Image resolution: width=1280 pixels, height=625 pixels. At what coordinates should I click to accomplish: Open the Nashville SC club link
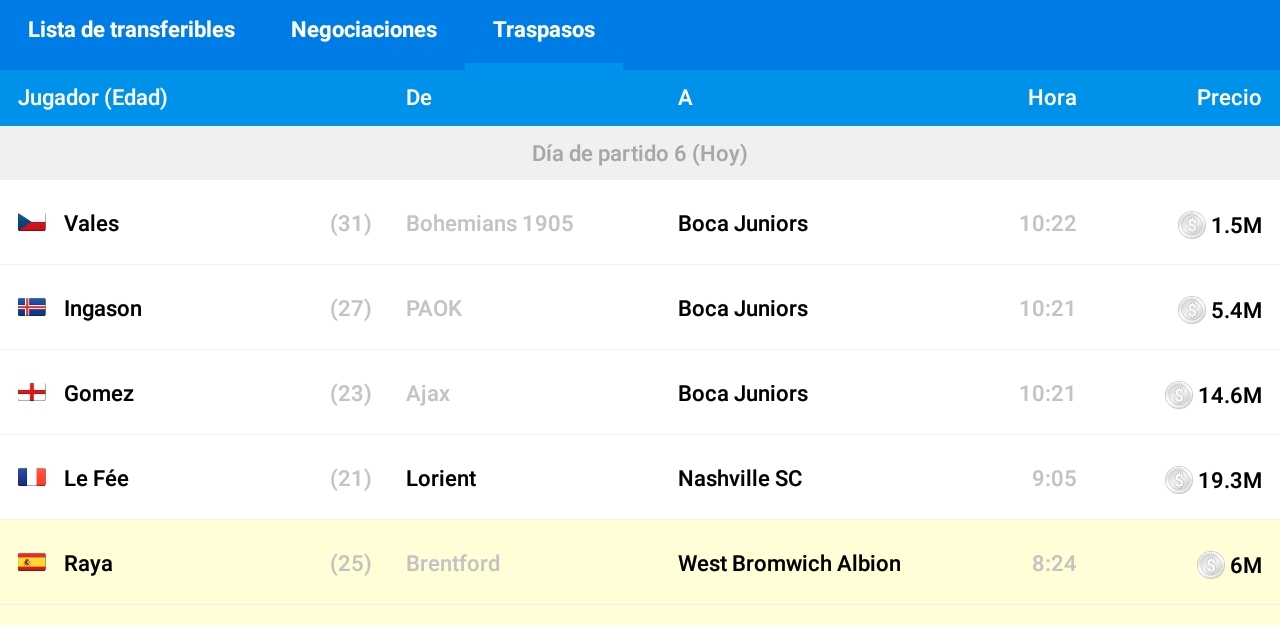[x=740, y=479]
